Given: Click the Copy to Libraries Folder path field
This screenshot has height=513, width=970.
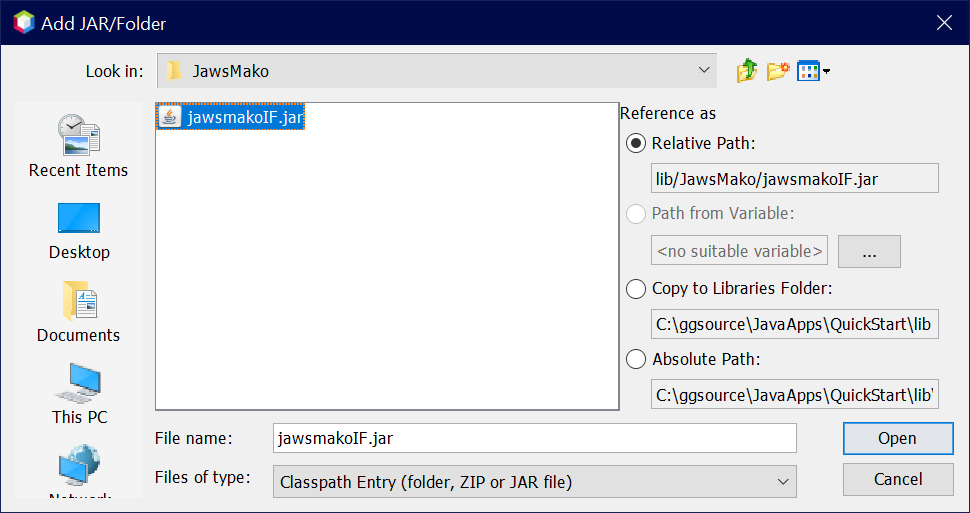Looking at the screenshot, I should tap(794, 324).
